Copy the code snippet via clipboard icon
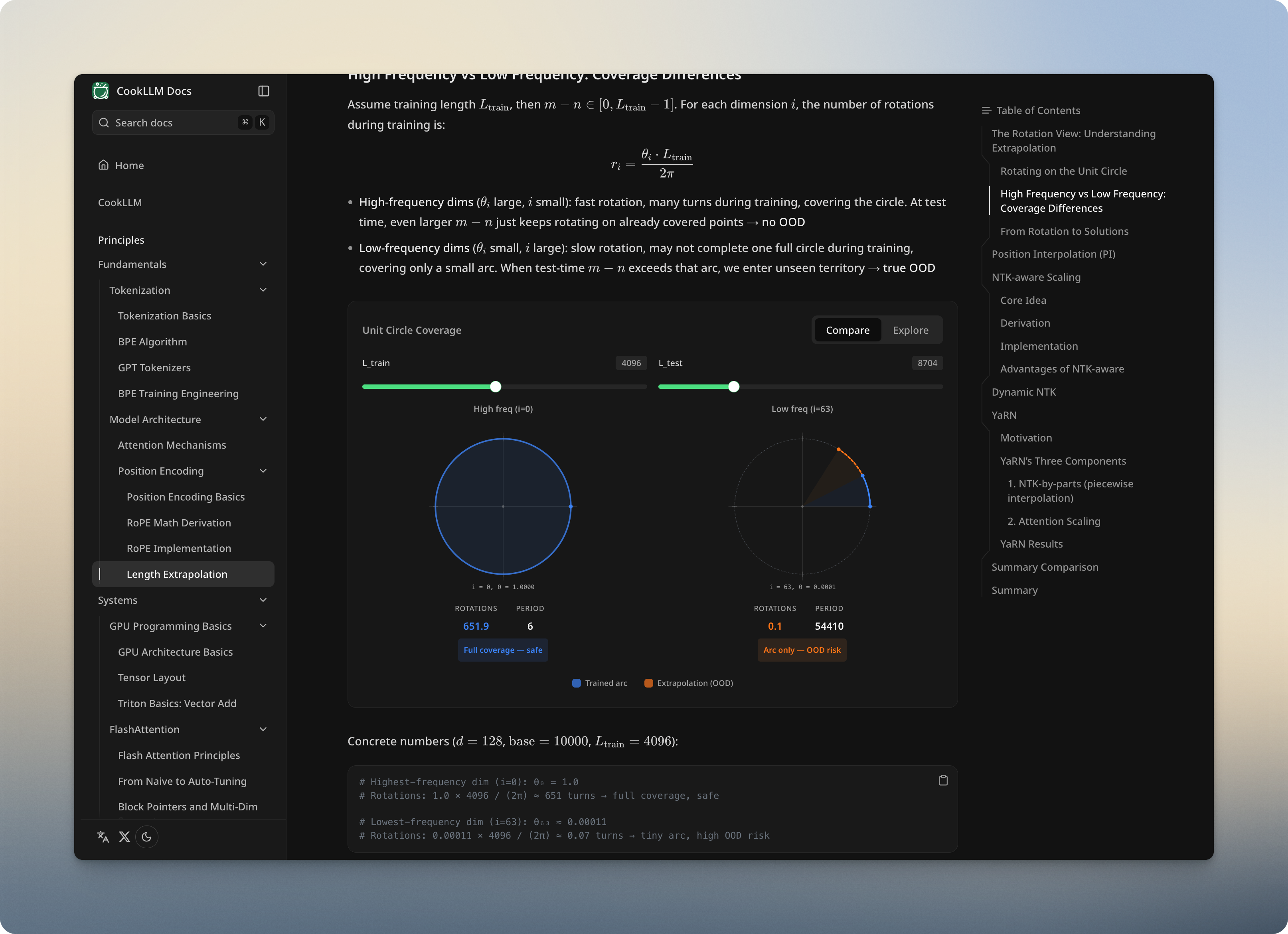1288x934 pixels. 943,780
